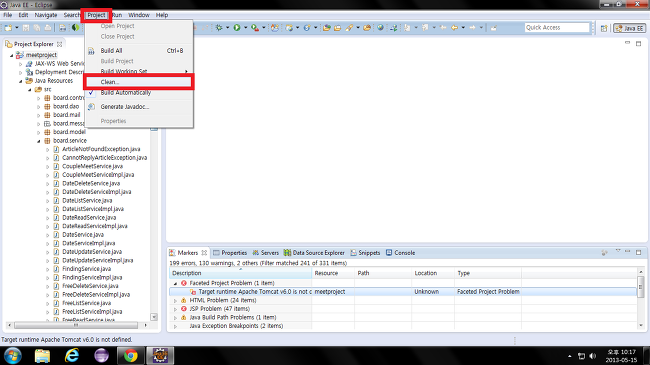Click the Run Last Tool icon

coord(255,28)
